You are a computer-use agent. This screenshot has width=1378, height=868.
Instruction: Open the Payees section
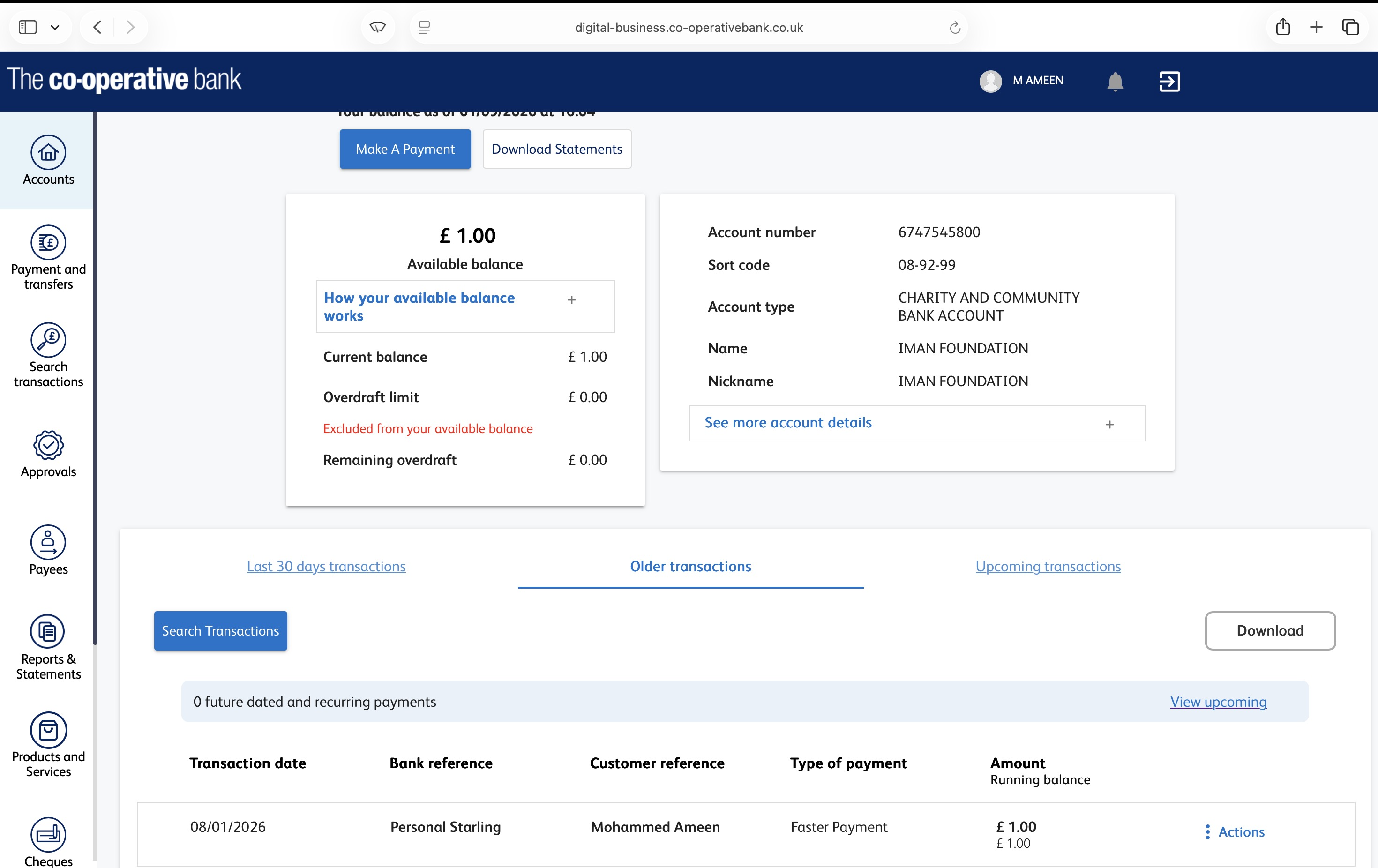click(x=48, y=550)
